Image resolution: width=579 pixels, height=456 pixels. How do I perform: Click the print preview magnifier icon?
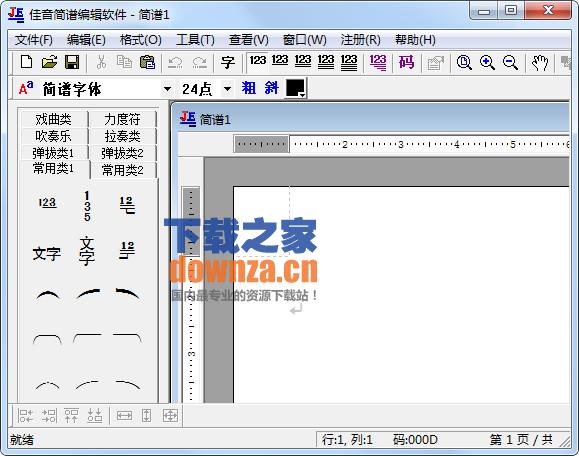pyautogui.click(x=464, y=62)
